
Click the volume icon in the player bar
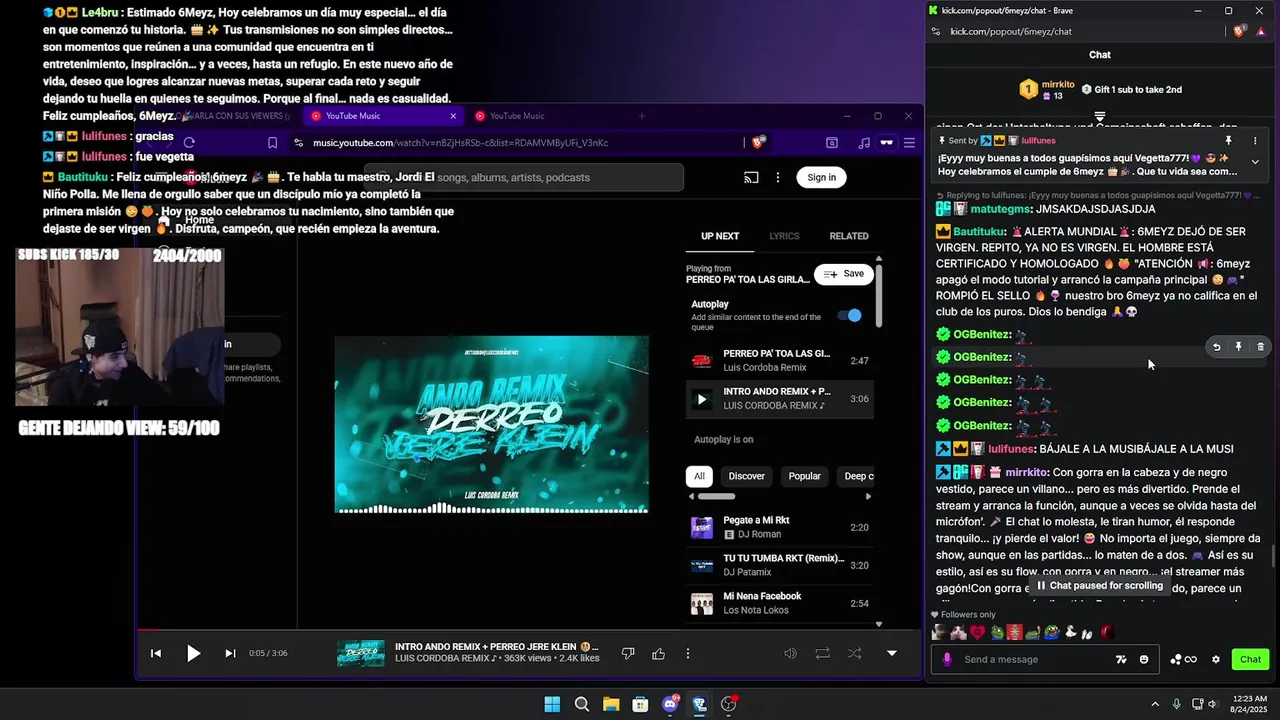tap(790, 653)
